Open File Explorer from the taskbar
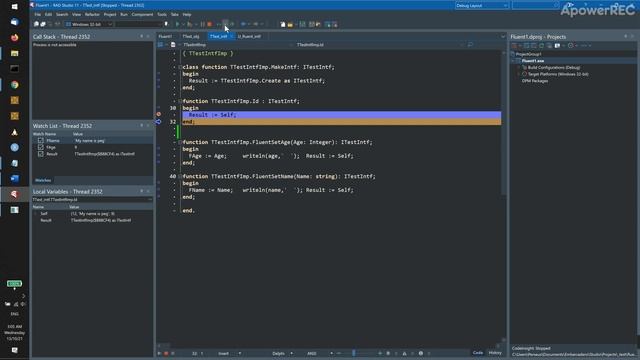The height and width of the screenshot is (360, 640). click(x=14, y=53)
